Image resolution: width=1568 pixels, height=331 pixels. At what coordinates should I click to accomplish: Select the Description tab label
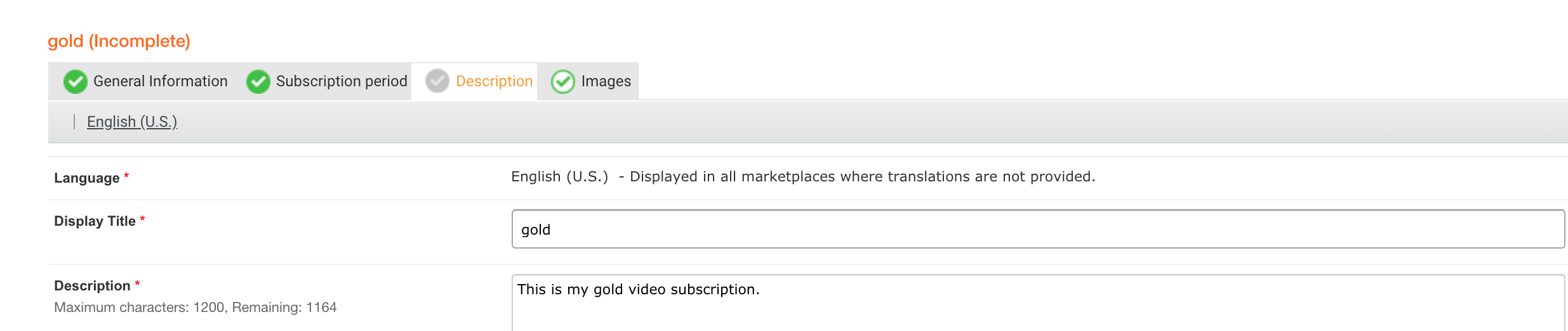coord(494,81)
